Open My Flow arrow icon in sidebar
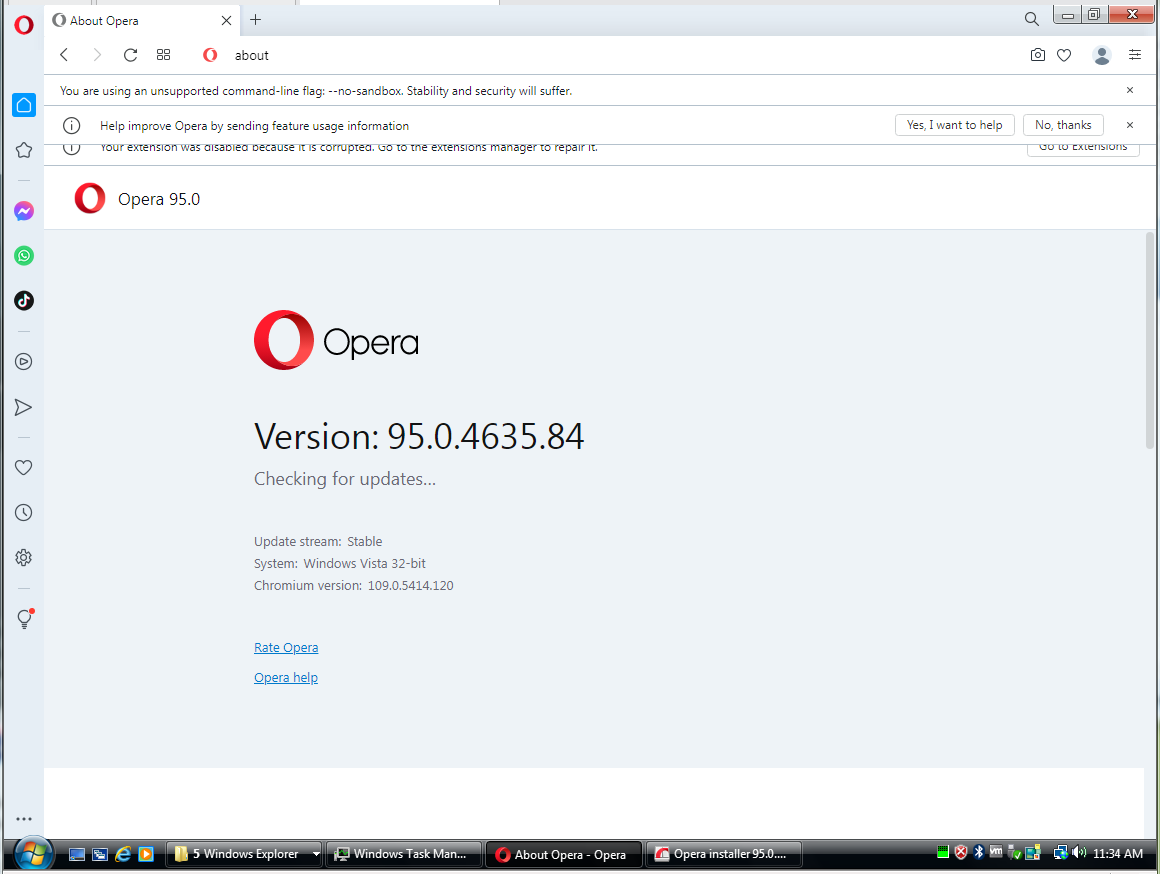This screenshot has width=1160, height=874. click(x=24, y=408)
